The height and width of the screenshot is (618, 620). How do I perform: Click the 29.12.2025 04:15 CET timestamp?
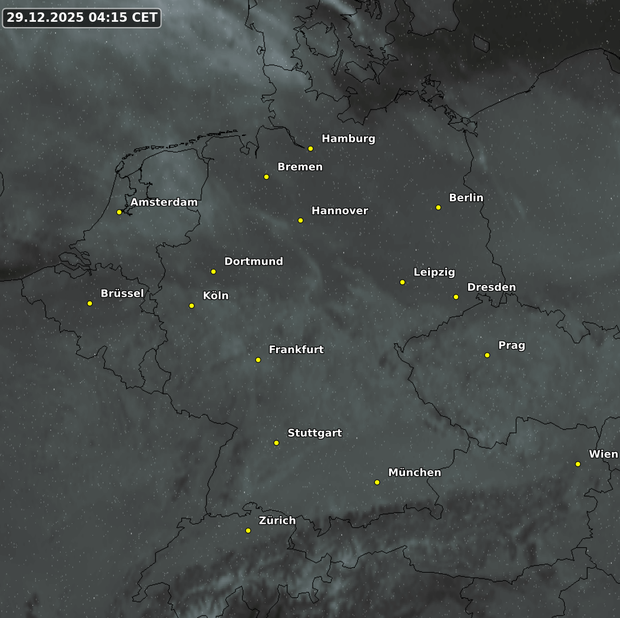click(82, 17)
